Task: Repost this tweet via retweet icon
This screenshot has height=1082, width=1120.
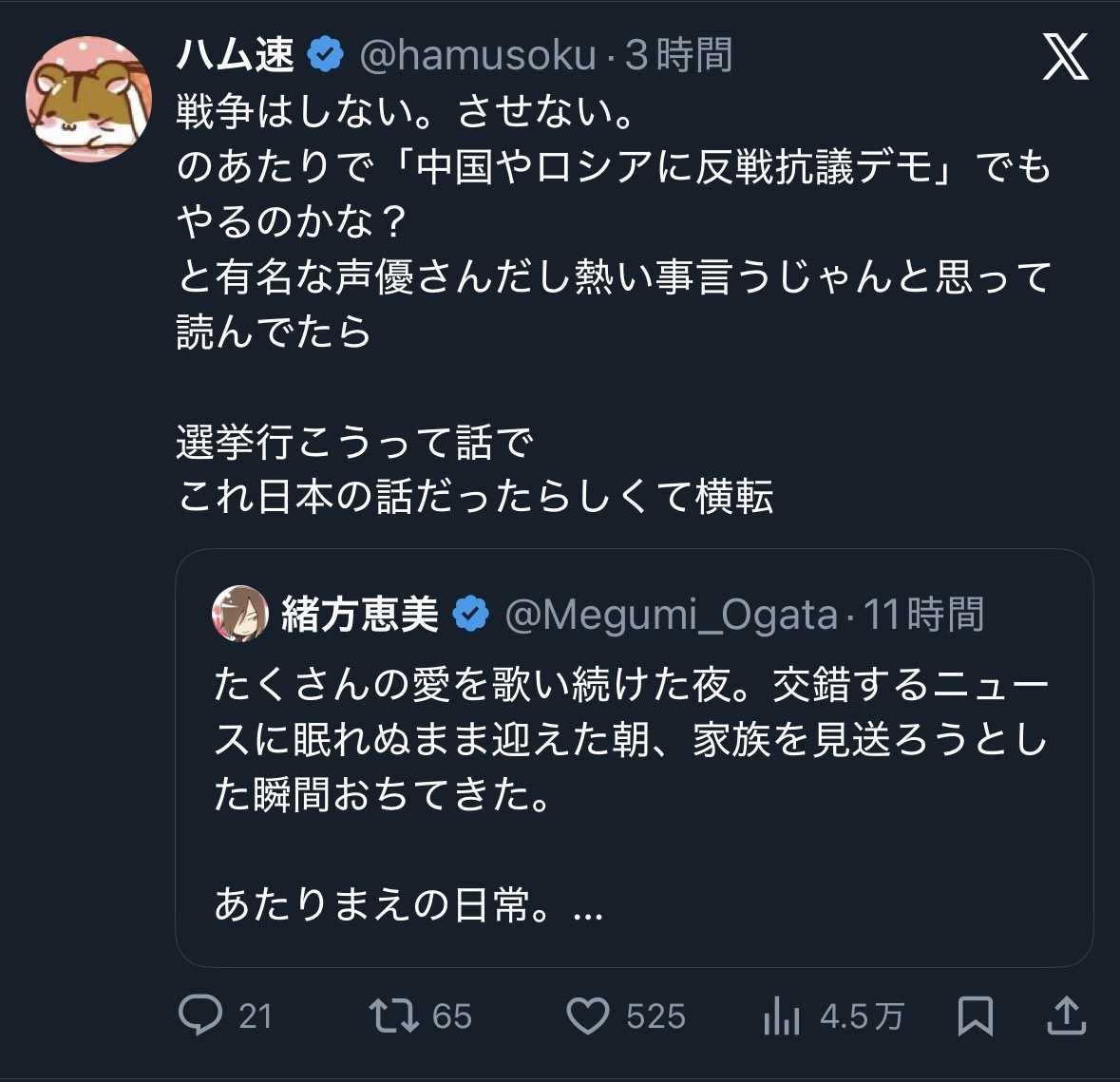Action: coord(394,1016)
